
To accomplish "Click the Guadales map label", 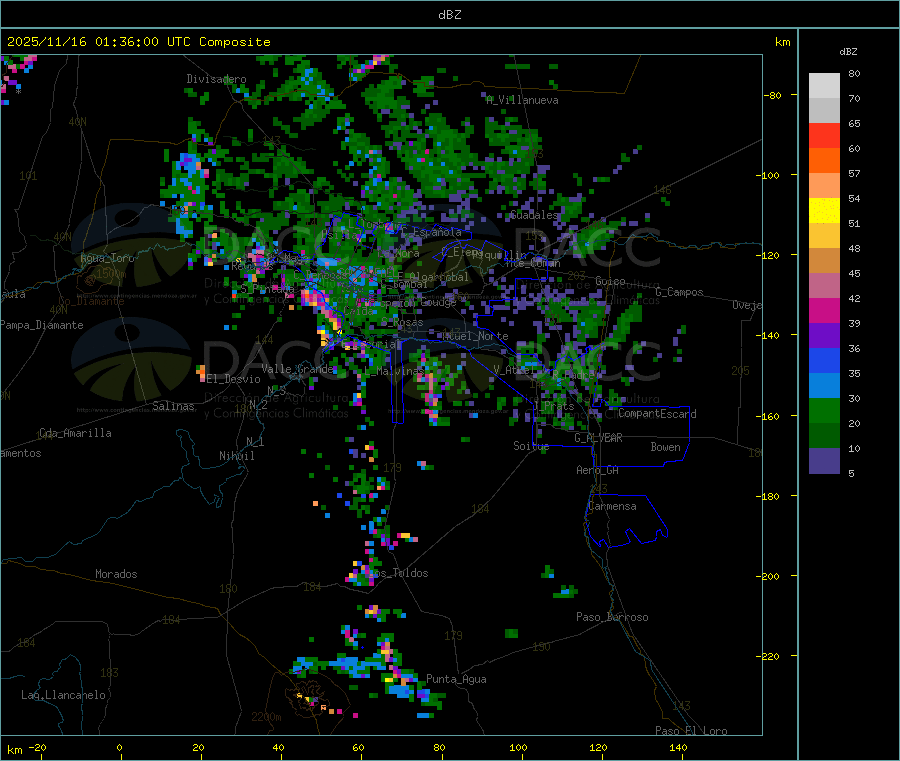I will pyautogui.click(x=534, y=215).
